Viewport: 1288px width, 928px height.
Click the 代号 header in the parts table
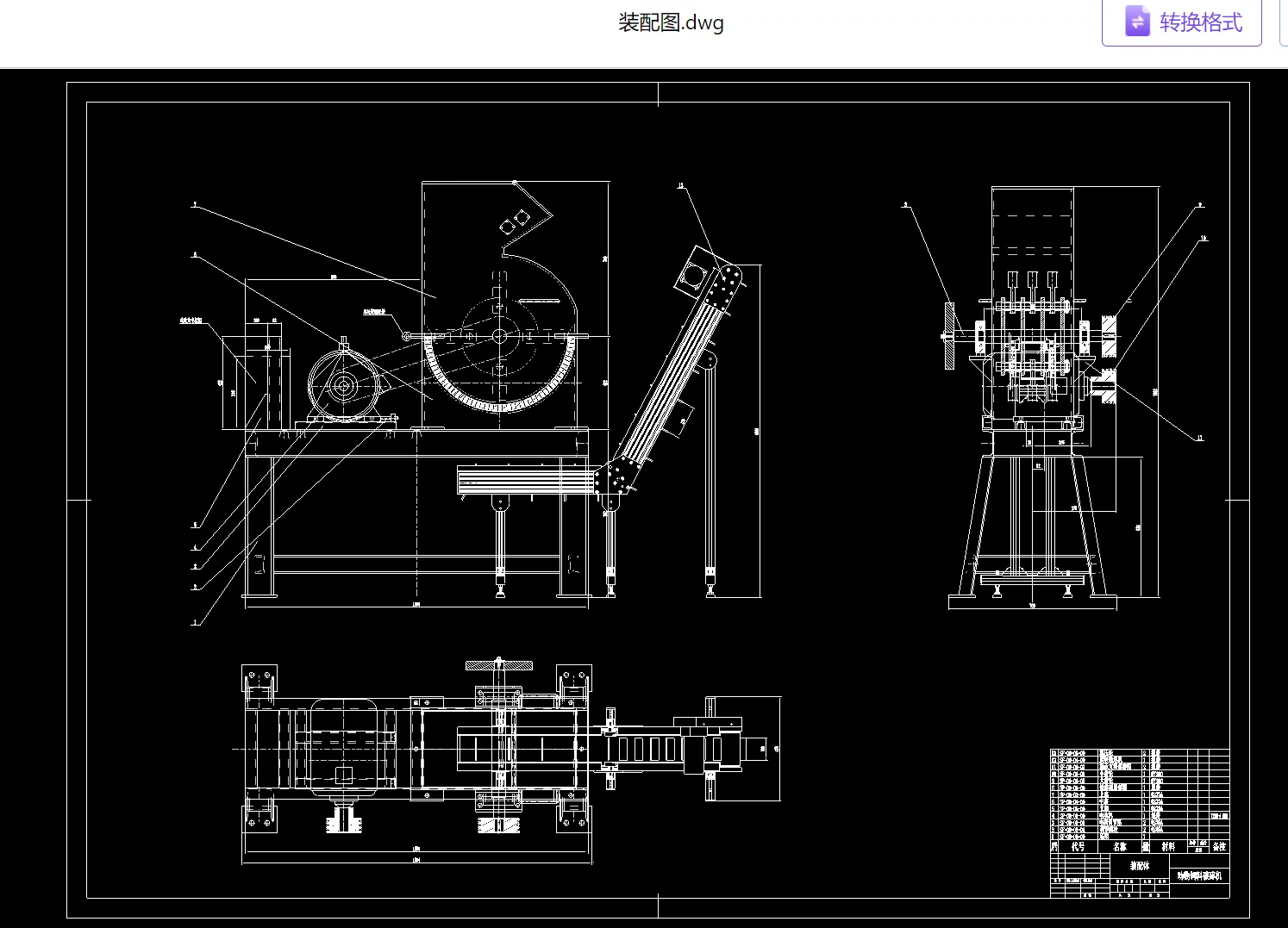[1078, 847]
